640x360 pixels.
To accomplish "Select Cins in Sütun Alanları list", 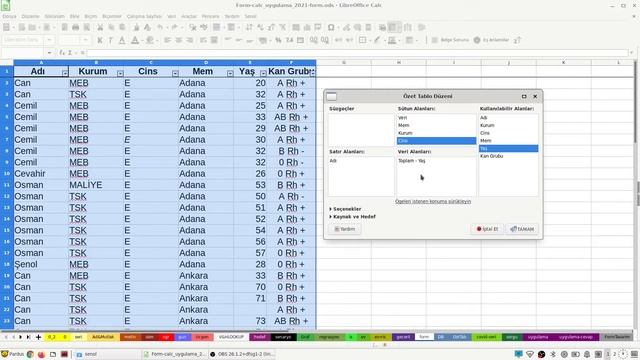I will click(x=436, y=141).
